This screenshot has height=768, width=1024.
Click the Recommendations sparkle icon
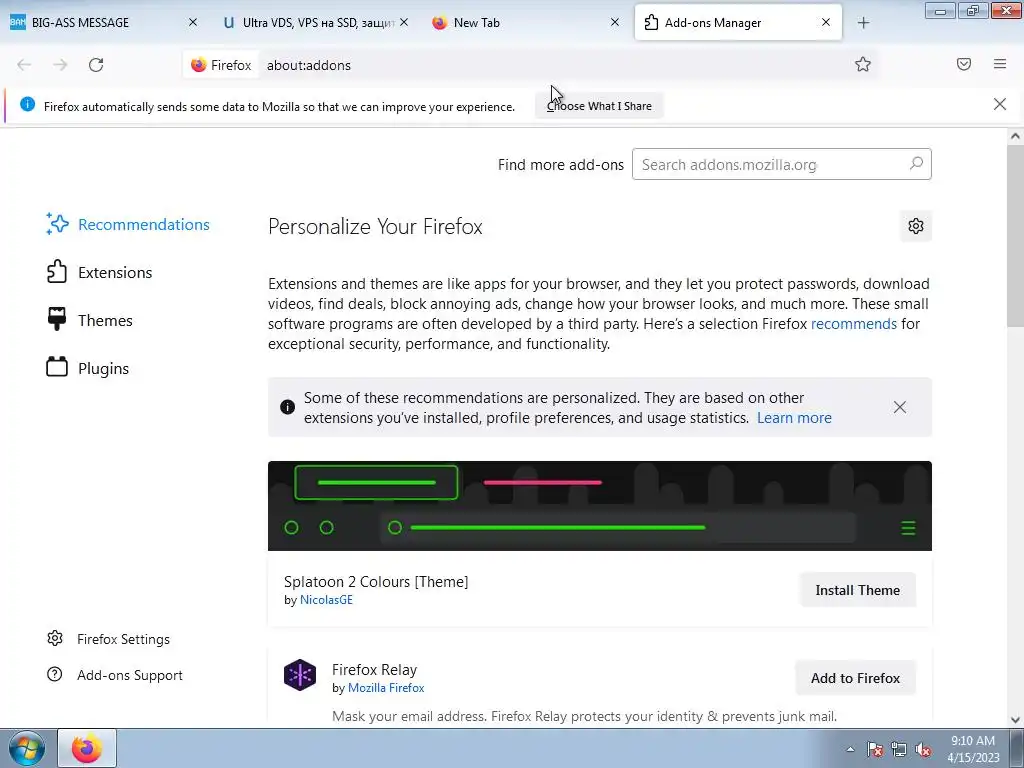coord(57,223)
